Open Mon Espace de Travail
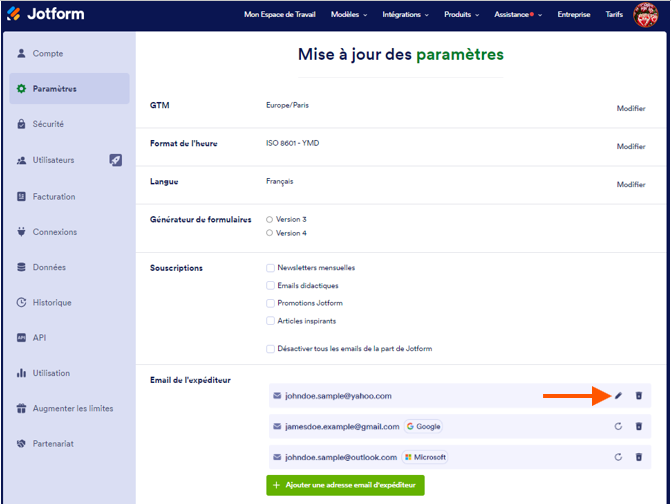The width and height of the screenshot is (671, 504). [x=279, y=15]
